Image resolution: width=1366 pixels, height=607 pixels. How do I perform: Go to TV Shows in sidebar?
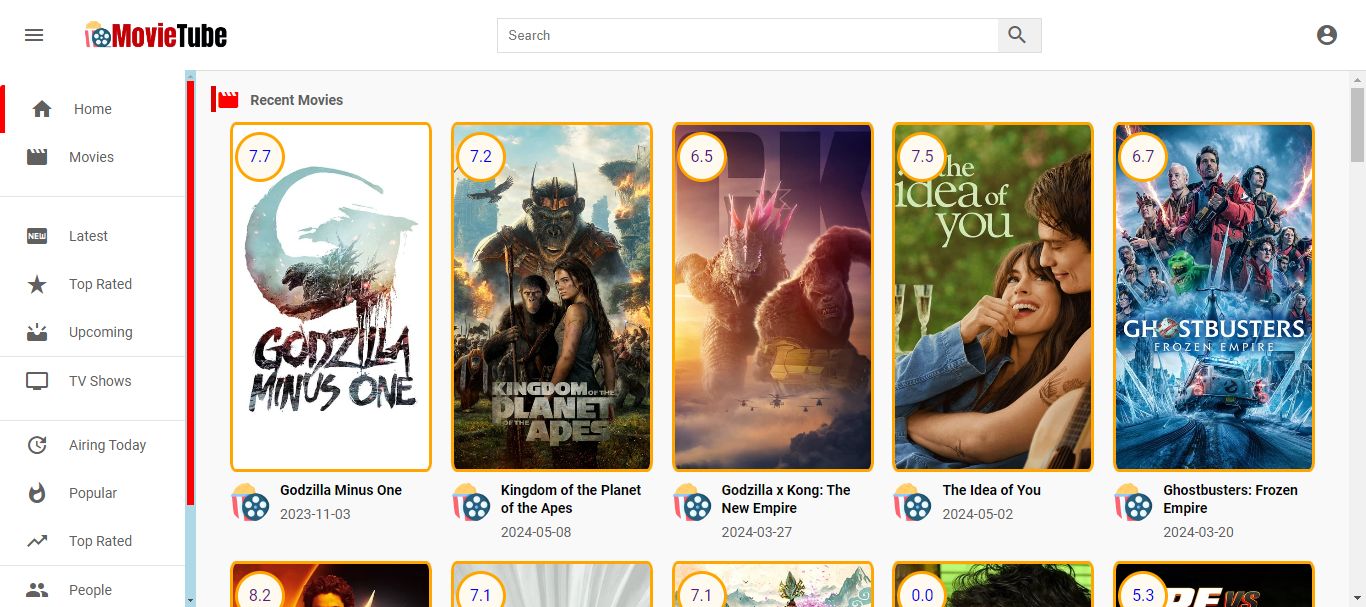point(100,381)
